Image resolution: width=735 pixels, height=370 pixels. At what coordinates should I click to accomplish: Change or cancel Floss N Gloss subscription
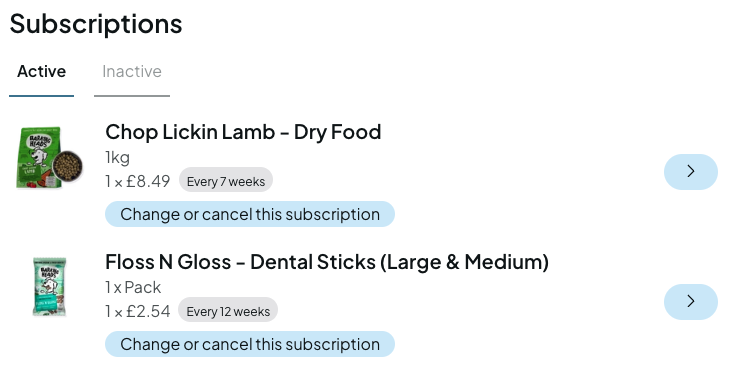(x=250, y=344)
